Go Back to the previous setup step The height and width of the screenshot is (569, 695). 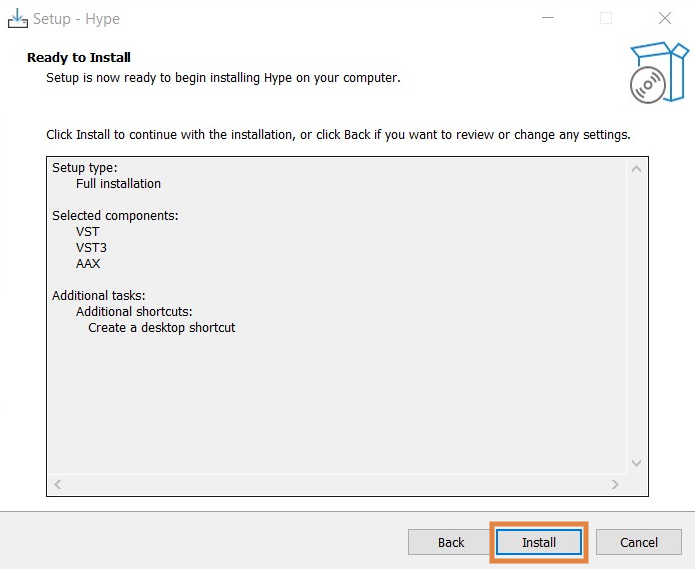451,542
